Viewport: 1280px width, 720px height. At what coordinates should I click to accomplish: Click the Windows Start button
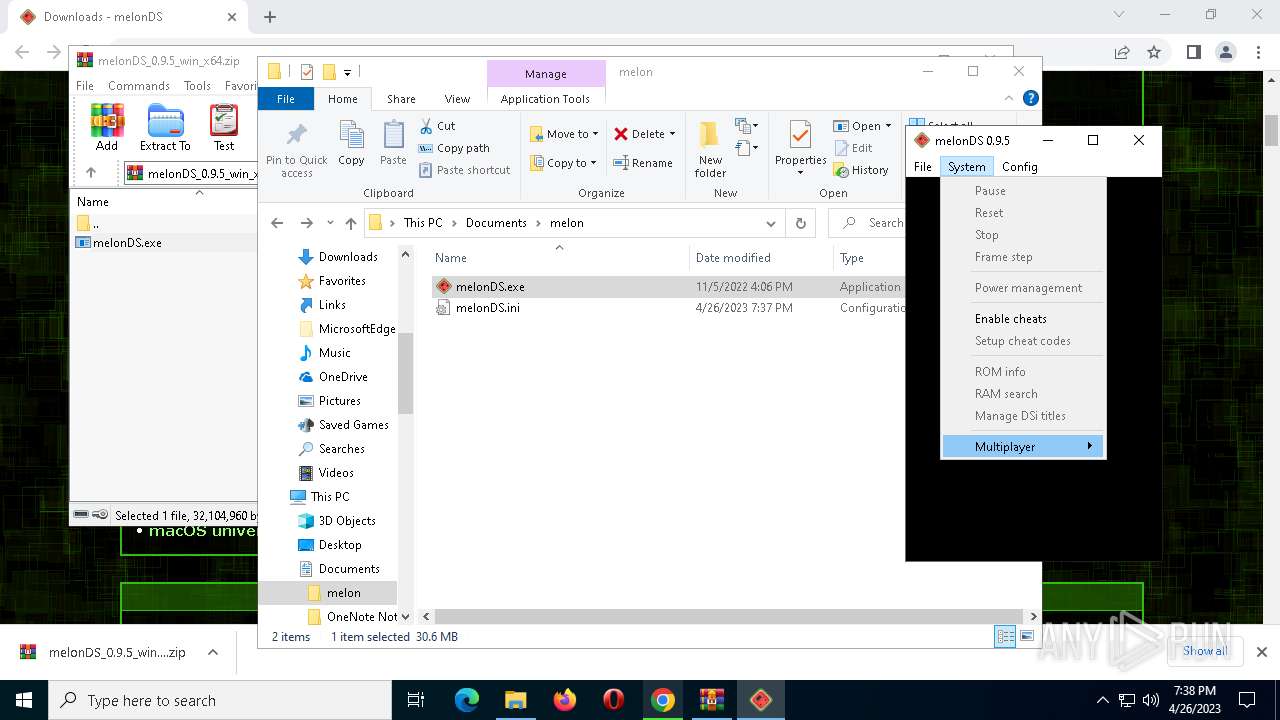[x=24, y=700]
